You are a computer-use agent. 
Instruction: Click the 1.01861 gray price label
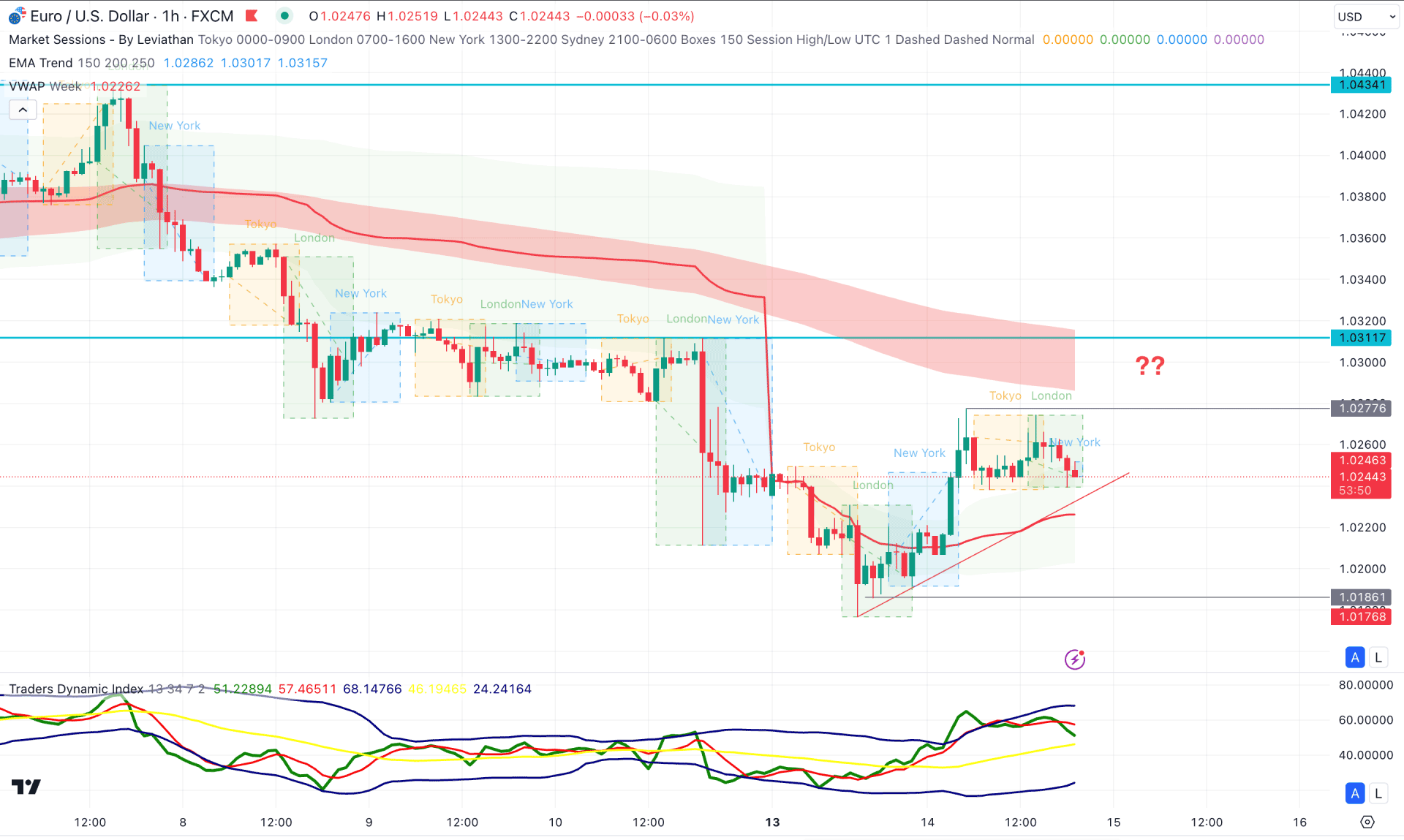(x=1361, y=597)
